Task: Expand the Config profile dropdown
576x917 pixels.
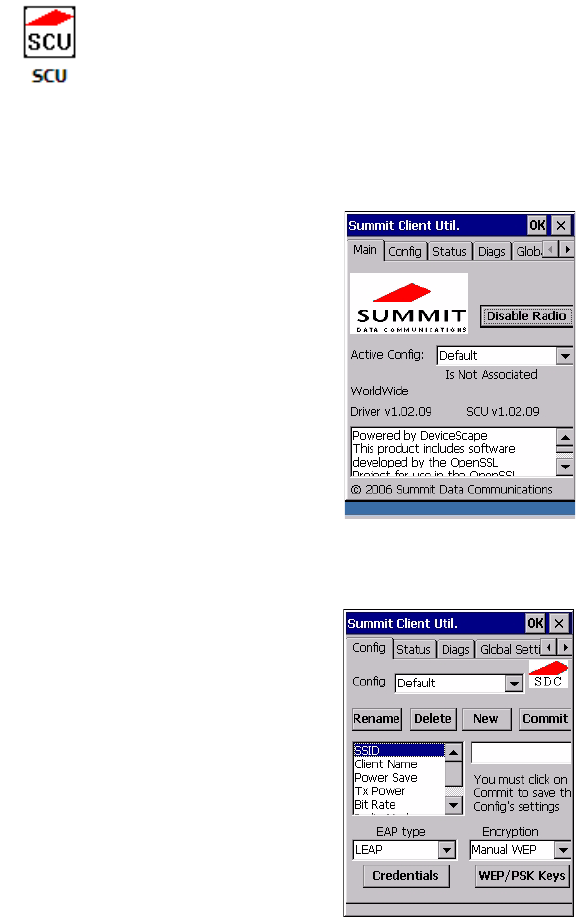Action: (513, 683)
